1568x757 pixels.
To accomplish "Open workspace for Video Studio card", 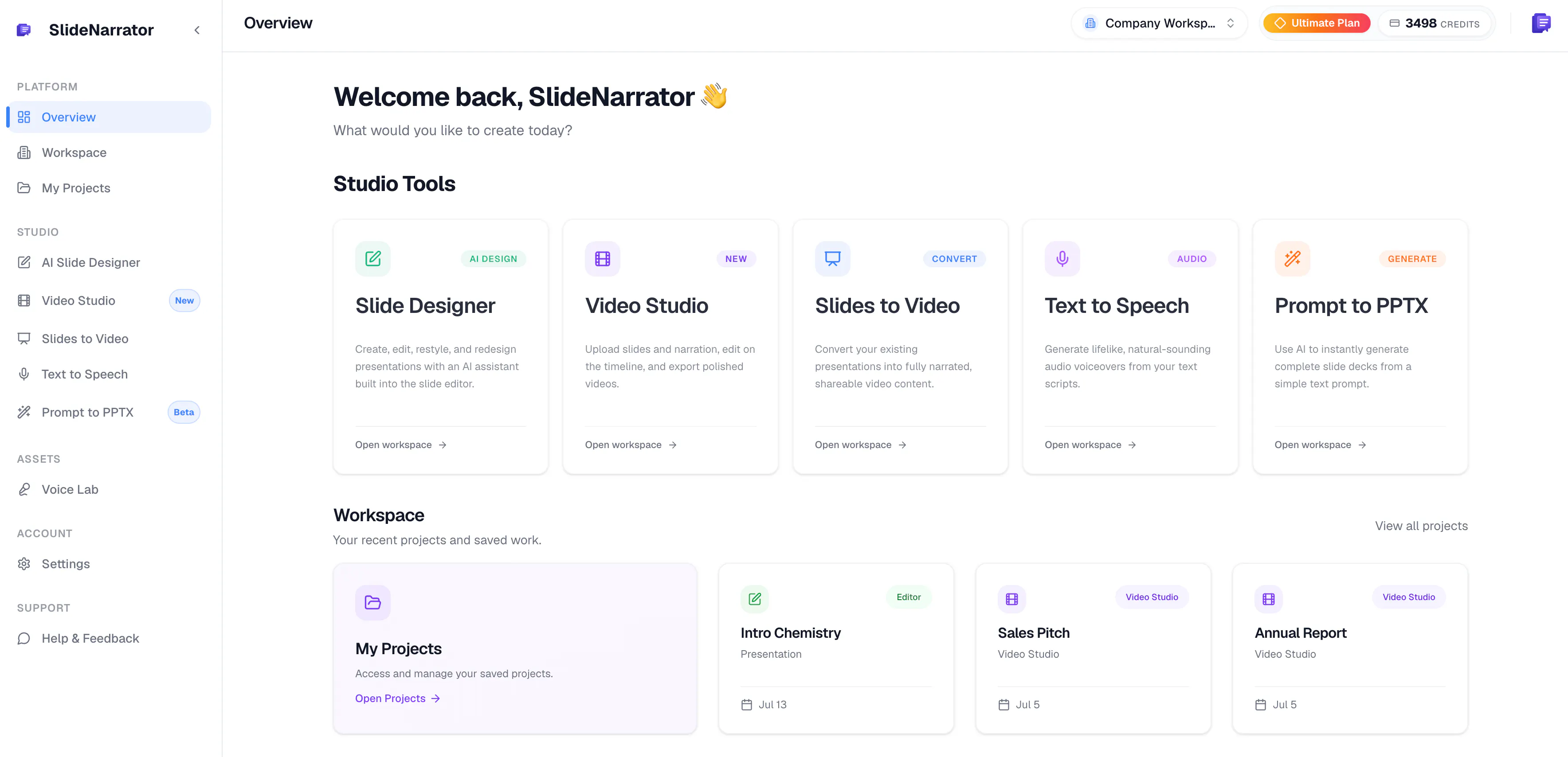I will click(x=631, y=445).
